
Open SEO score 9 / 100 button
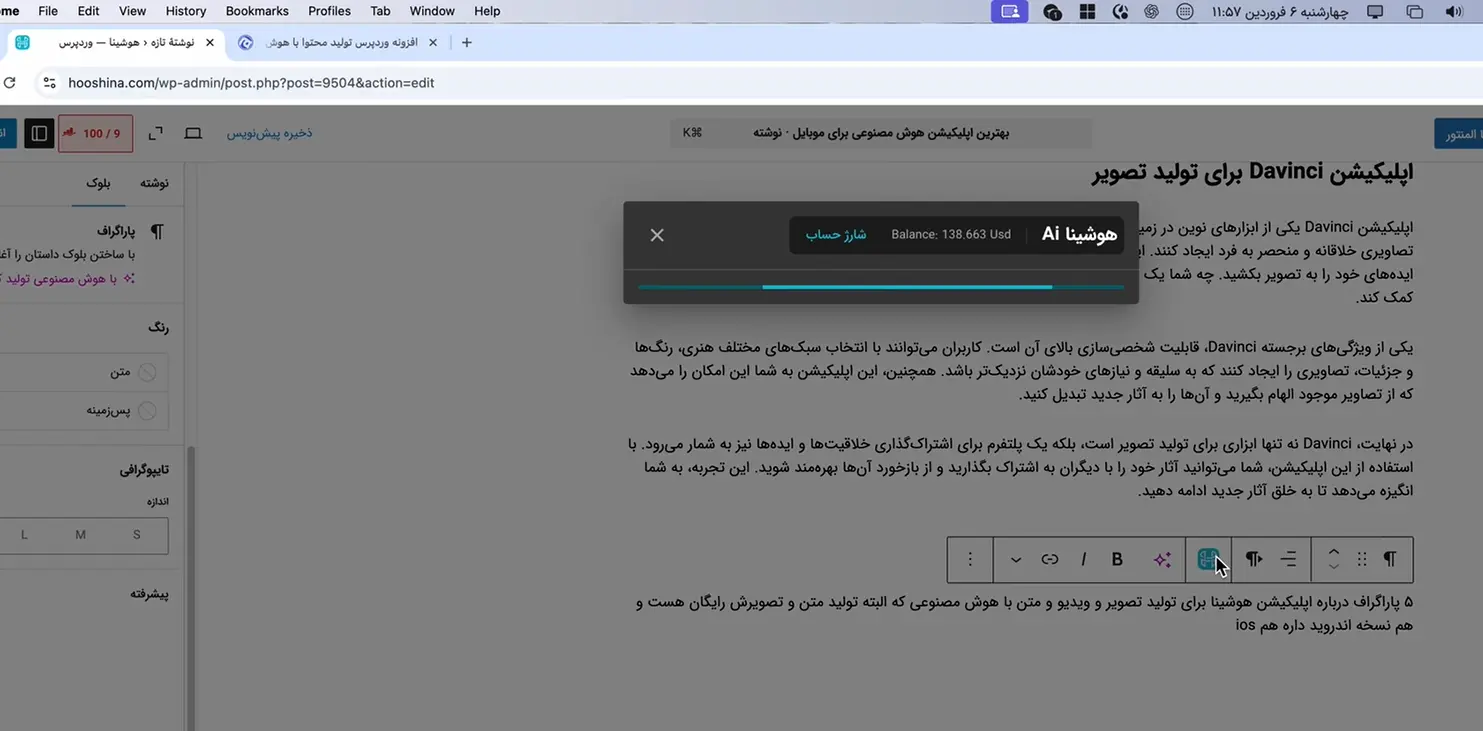[x=96, y=133]
